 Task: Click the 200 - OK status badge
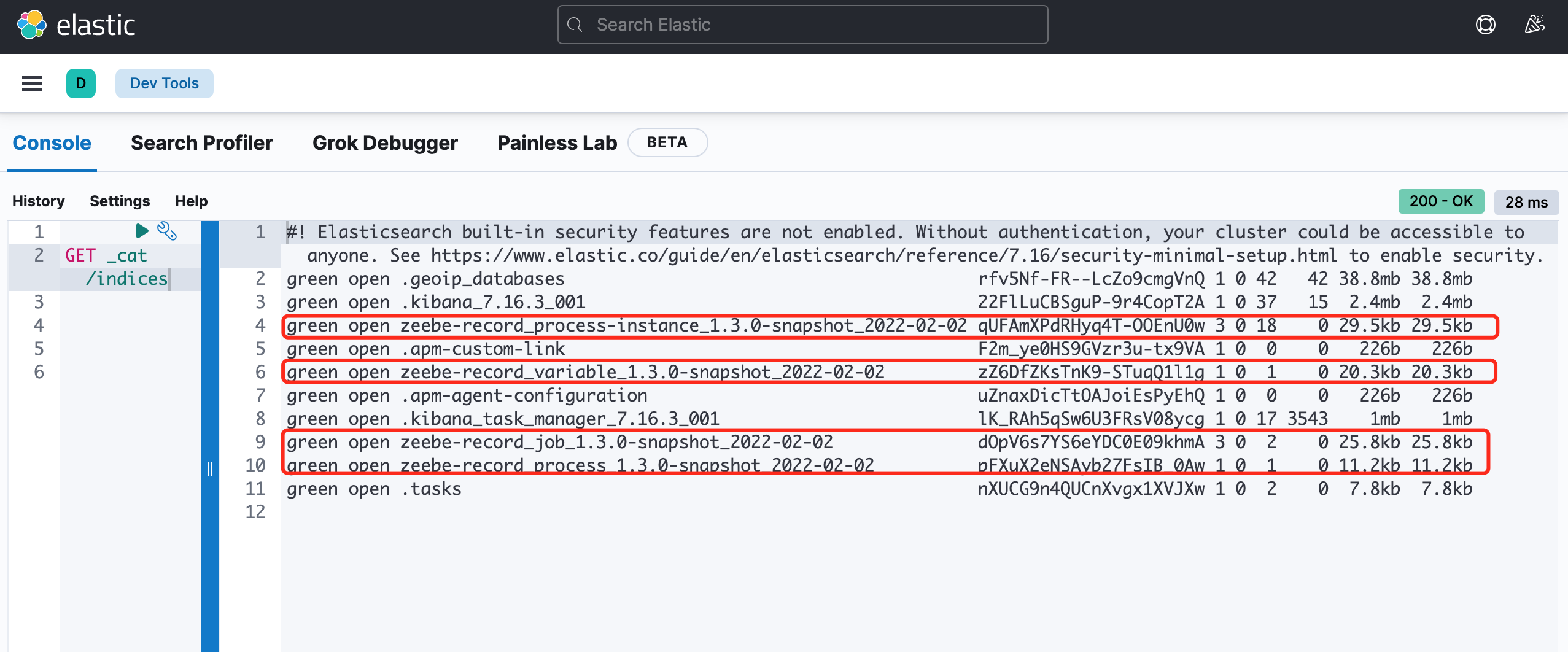pyautogui.click(x=1441, y=201)
